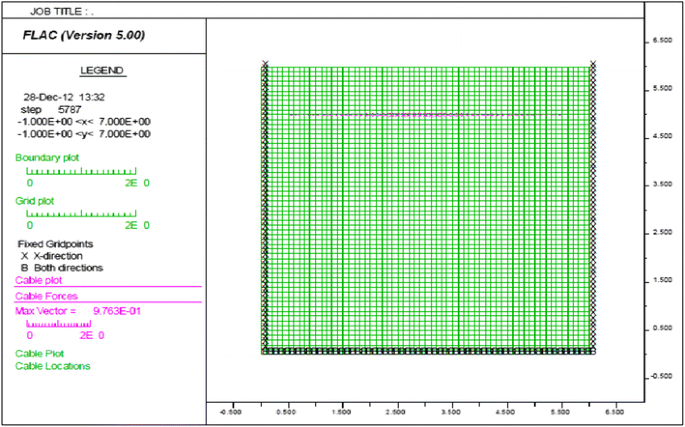Select the y-range text '-1.000E+00 <y< 7.000E+00'

click(x=84, y=134)
